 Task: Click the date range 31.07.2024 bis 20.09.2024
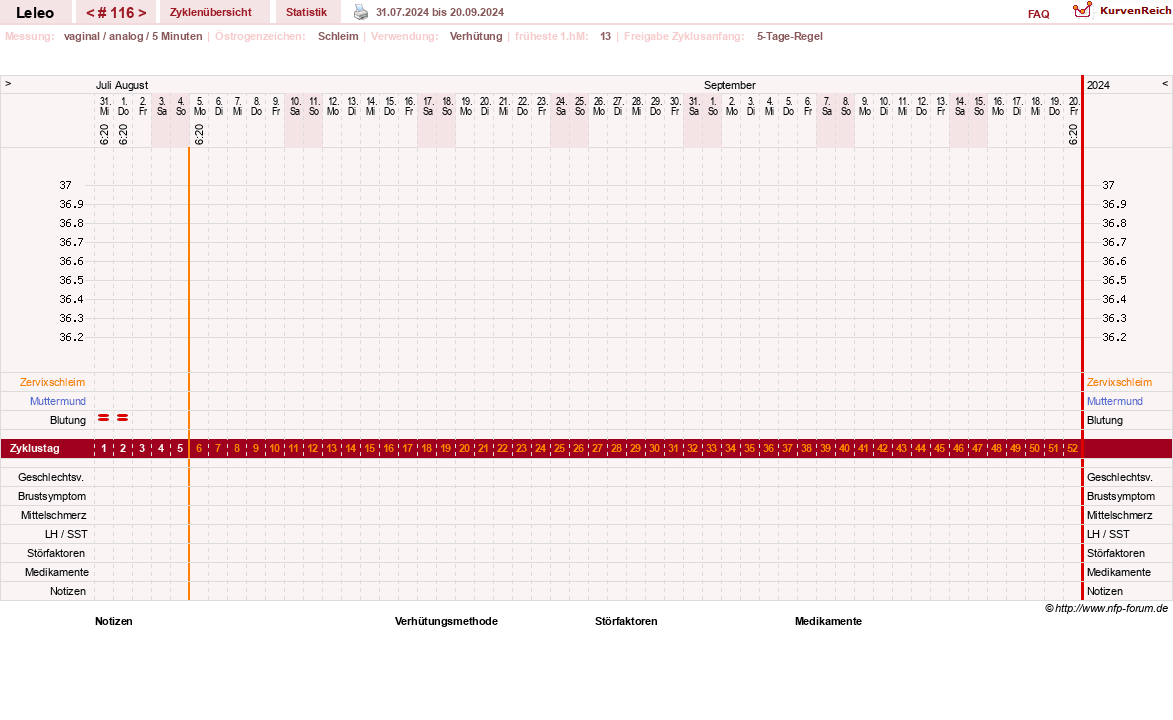[x=440, y=13]
